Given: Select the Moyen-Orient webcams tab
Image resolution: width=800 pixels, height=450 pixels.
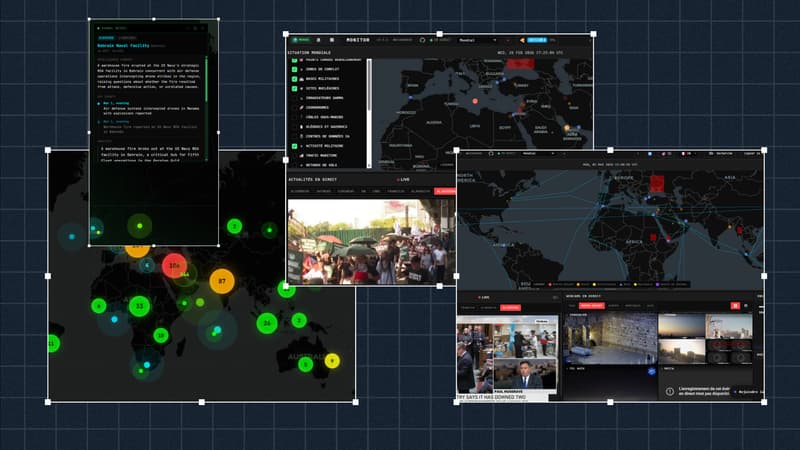Looking at the screenshot, I should pyautogui.click(x=592, y=306).
